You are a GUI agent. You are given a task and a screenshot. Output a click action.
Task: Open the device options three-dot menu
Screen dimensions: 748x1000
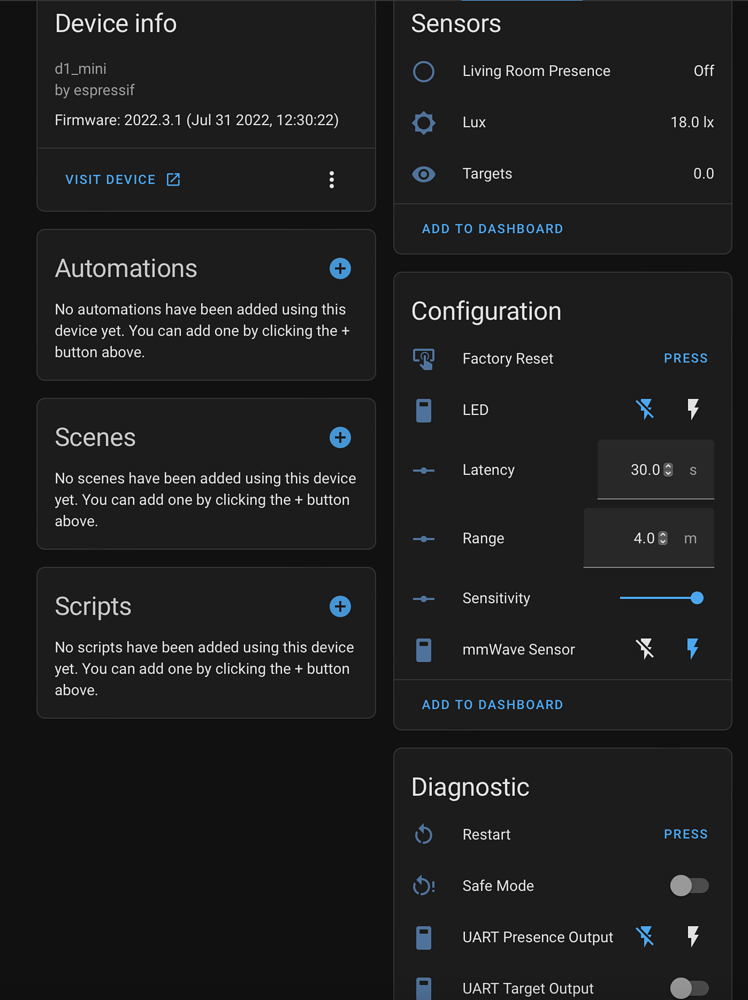tap(331, 179)
